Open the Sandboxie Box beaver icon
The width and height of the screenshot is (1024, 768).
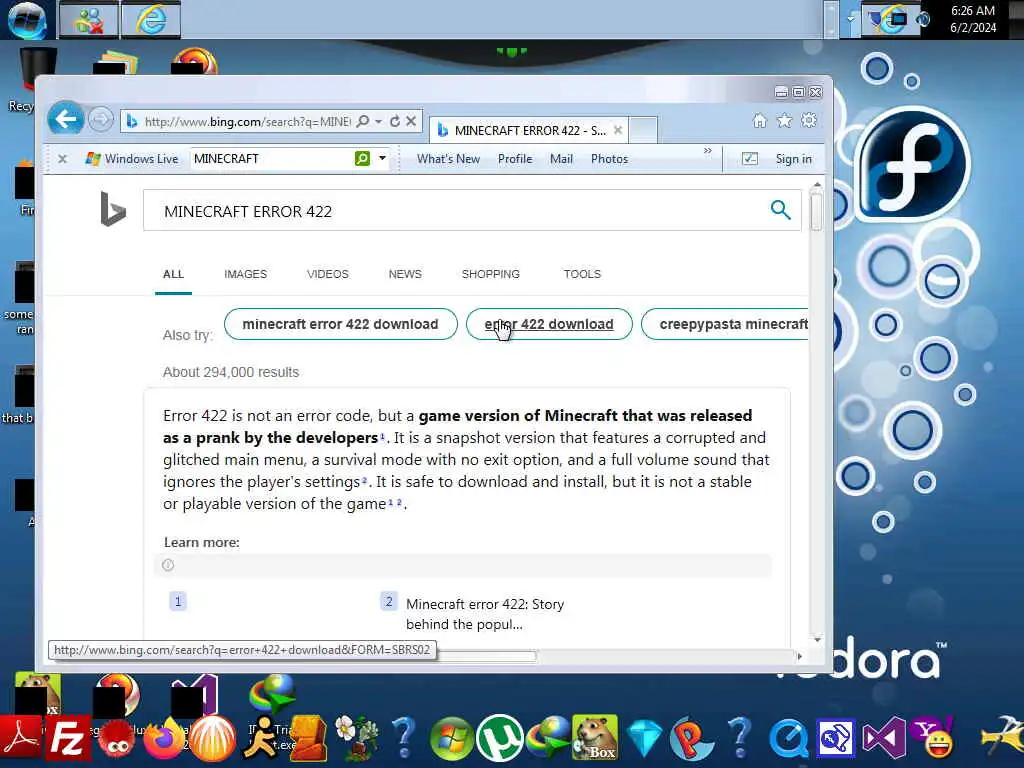tap(595, 737)
